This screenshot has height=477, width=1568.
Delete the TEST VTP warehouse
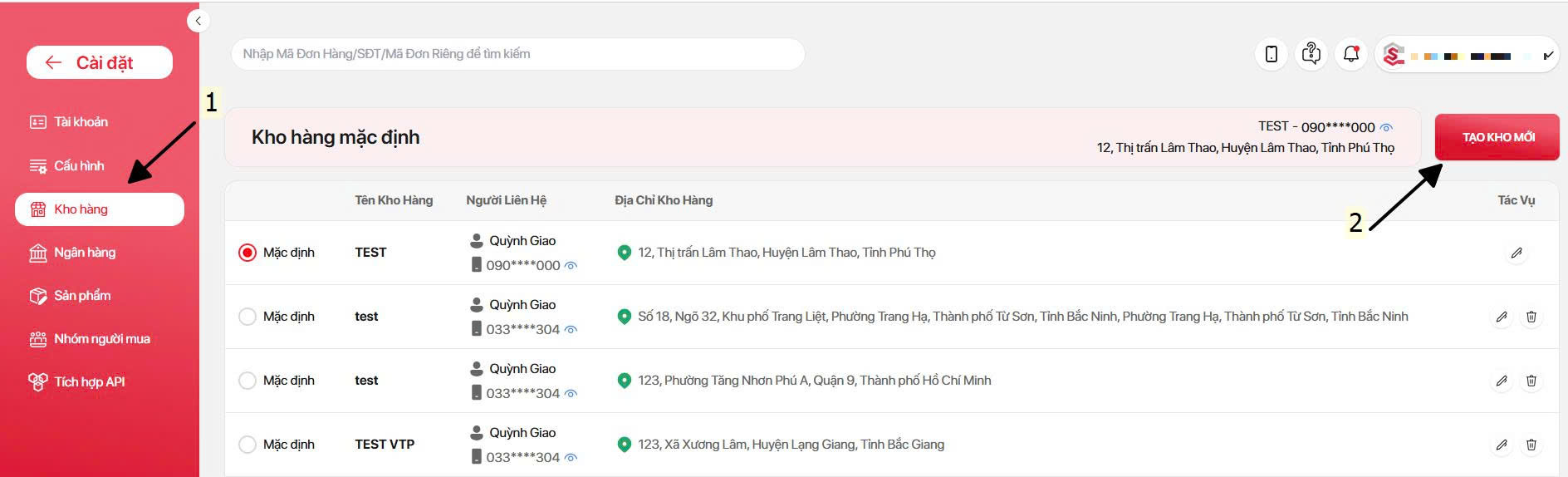1531,445
